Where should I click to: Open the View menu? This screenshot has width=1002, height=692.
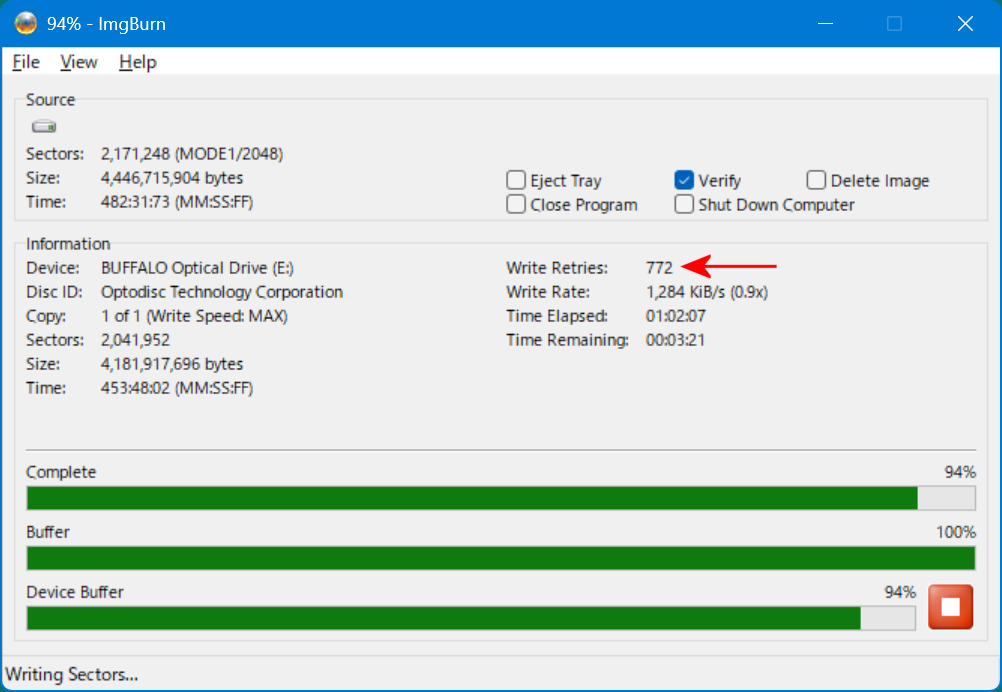tap(79, 62)
